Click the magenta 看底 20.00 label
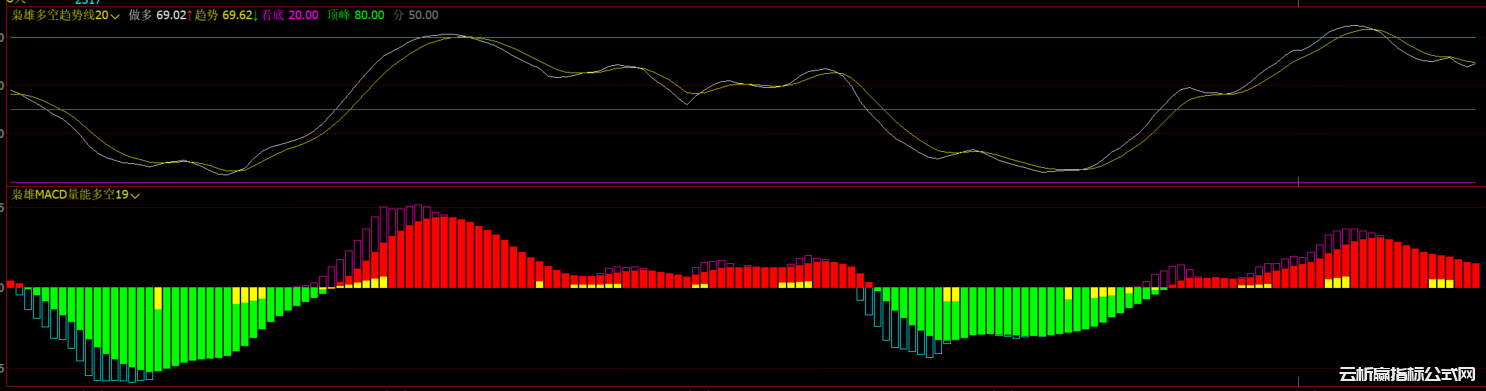 point(289,16)
